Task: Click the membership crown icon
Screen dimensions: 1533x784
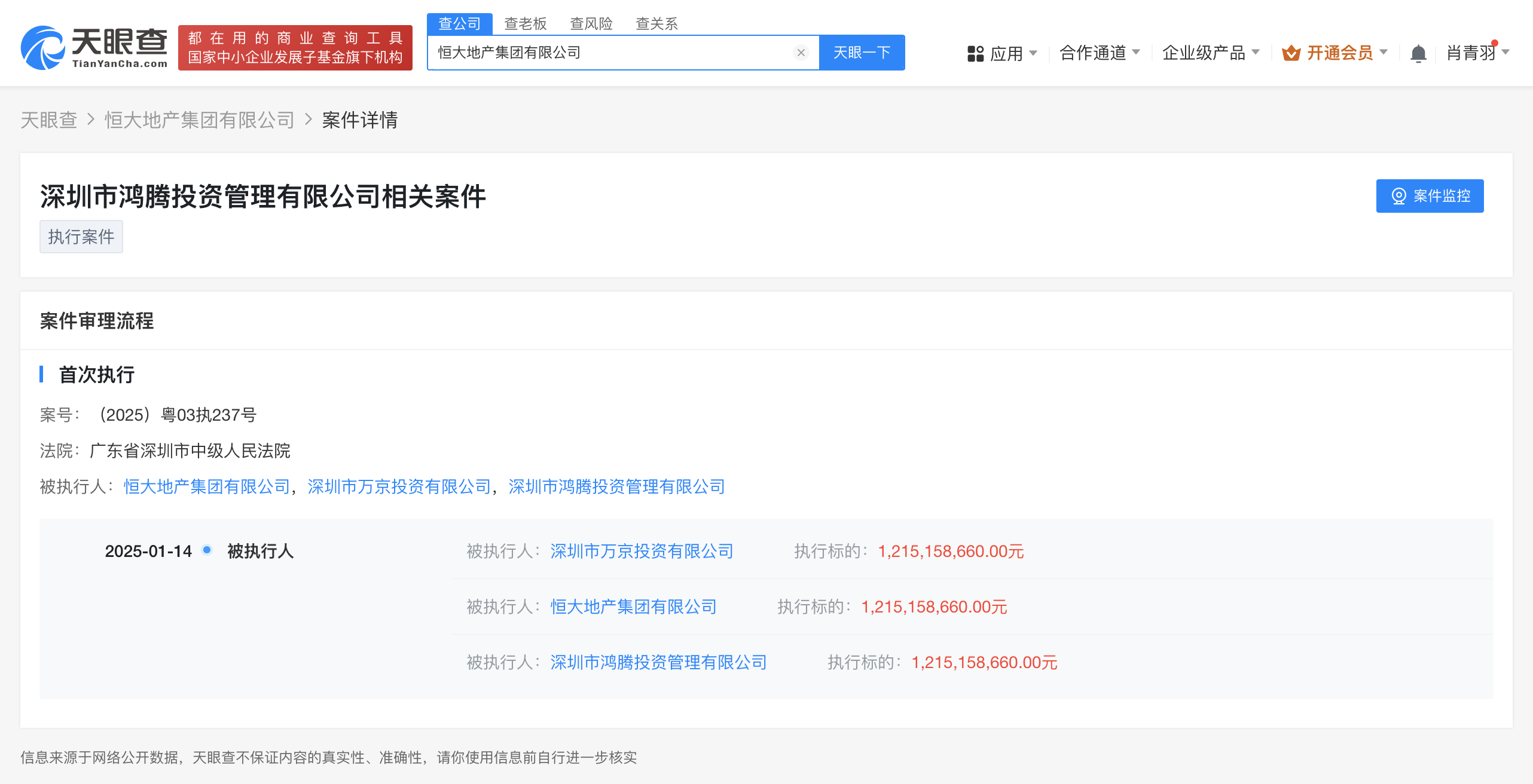Action: [1291, 53]
